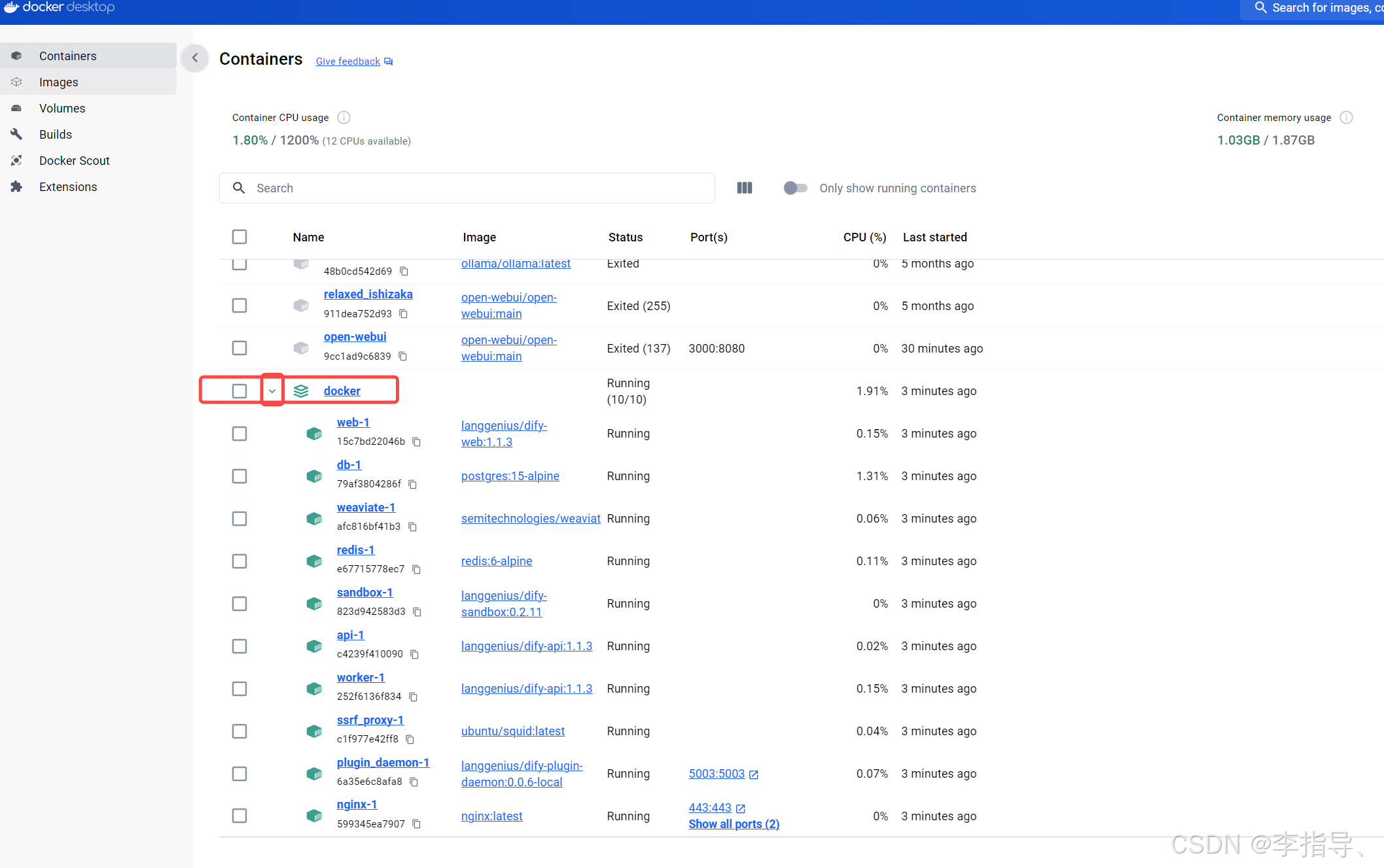Collapse the left sidebar arrow
The width and height of the screenshot is (1384, 868).
[195, 58]
